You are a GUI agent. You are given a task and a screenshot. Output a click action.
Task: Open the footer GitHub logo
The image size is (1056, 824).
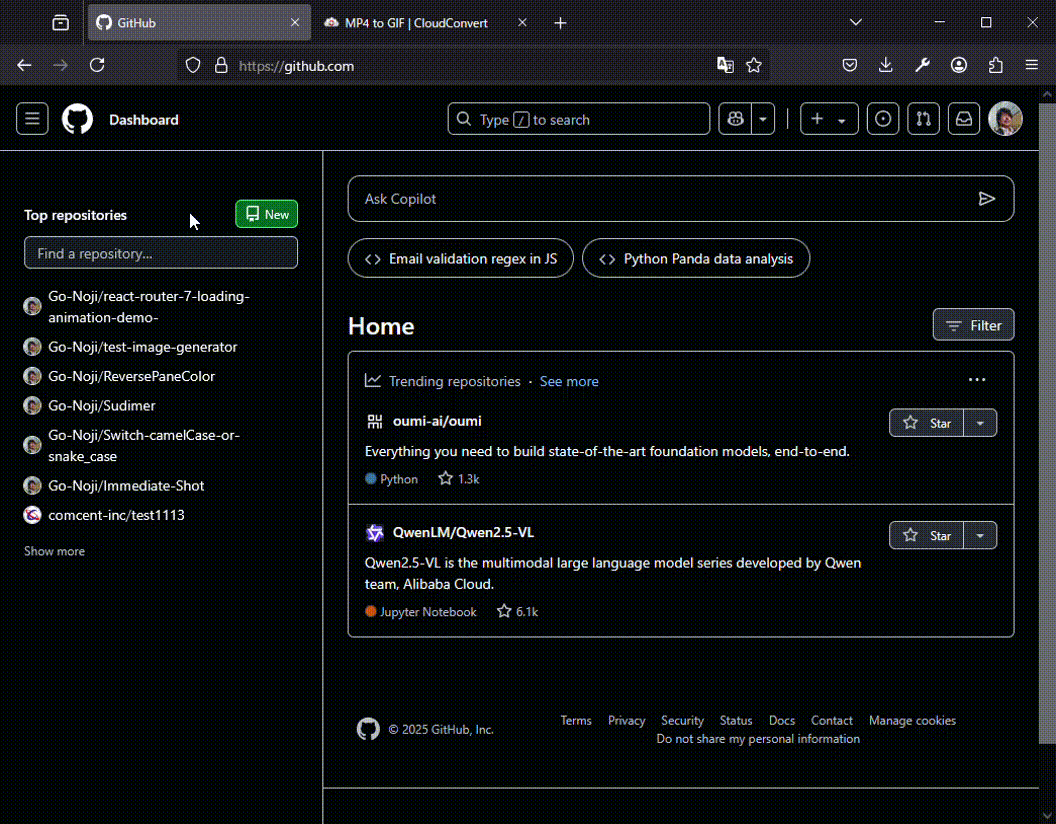368,729
